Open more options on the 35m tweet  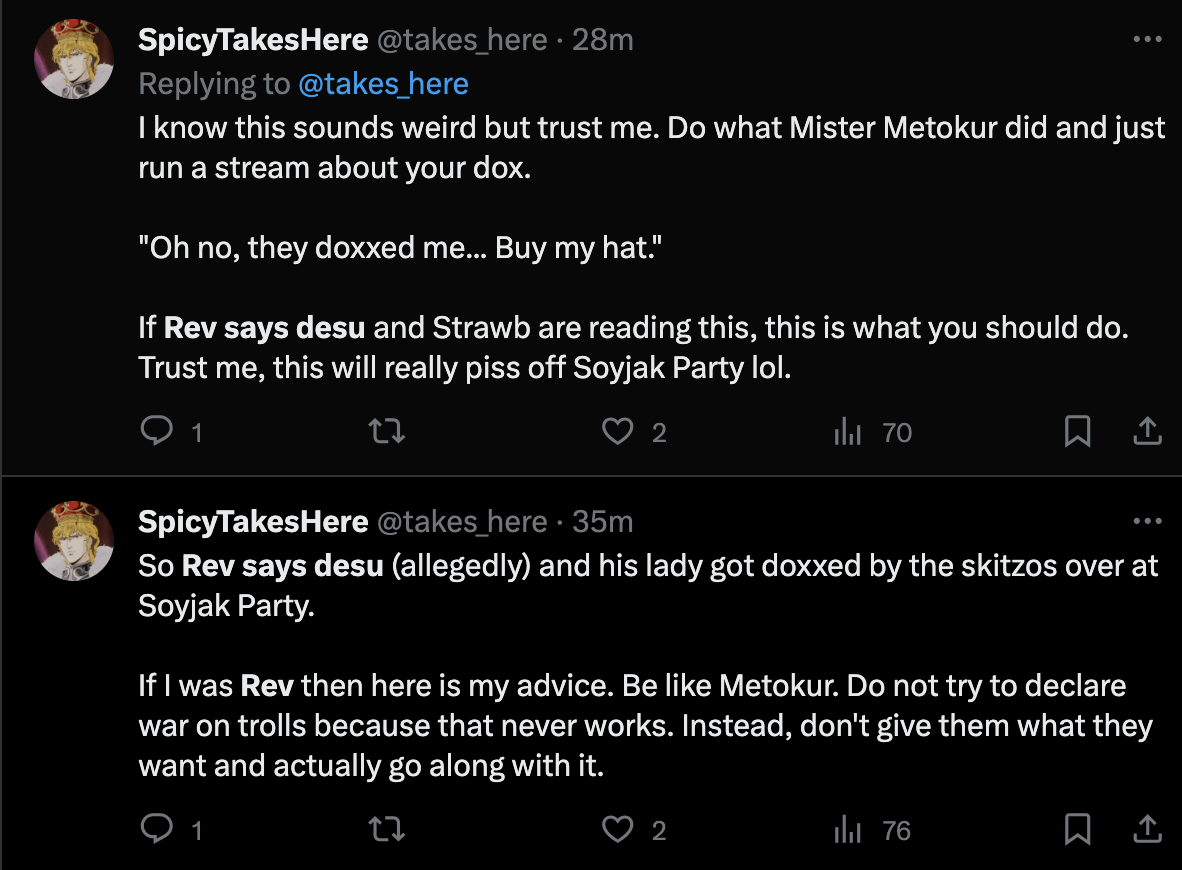tap(1146, 521)
